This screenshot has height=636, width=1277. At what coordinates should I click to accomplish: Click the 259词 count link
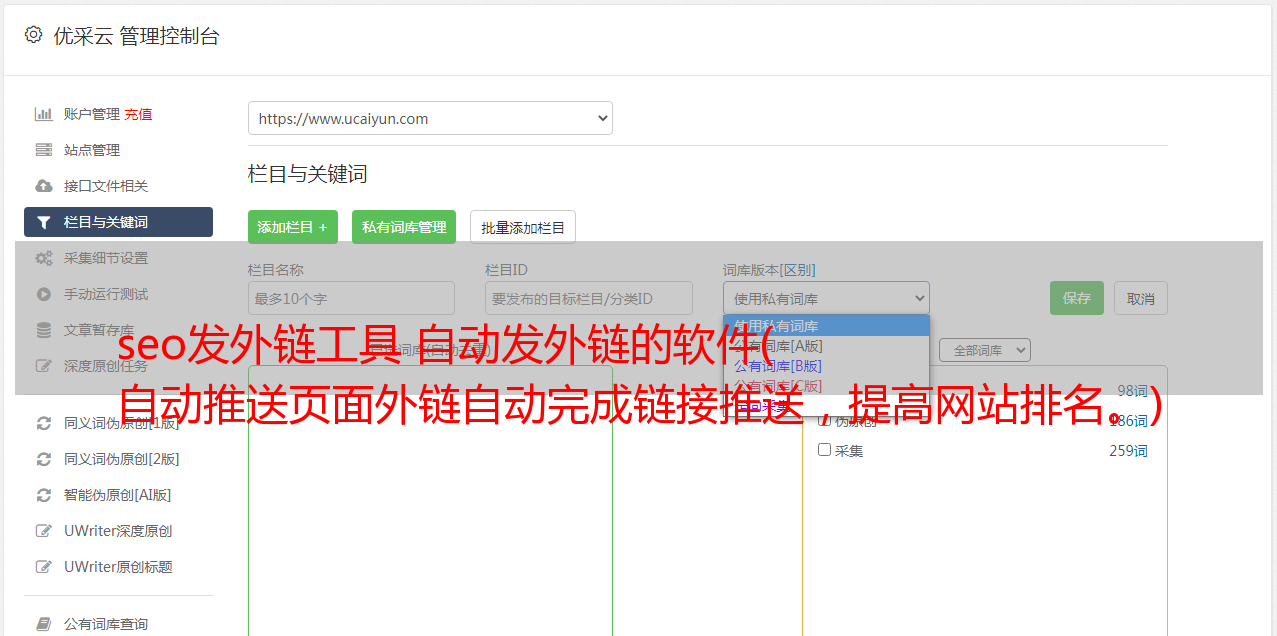coord(1128,451)
